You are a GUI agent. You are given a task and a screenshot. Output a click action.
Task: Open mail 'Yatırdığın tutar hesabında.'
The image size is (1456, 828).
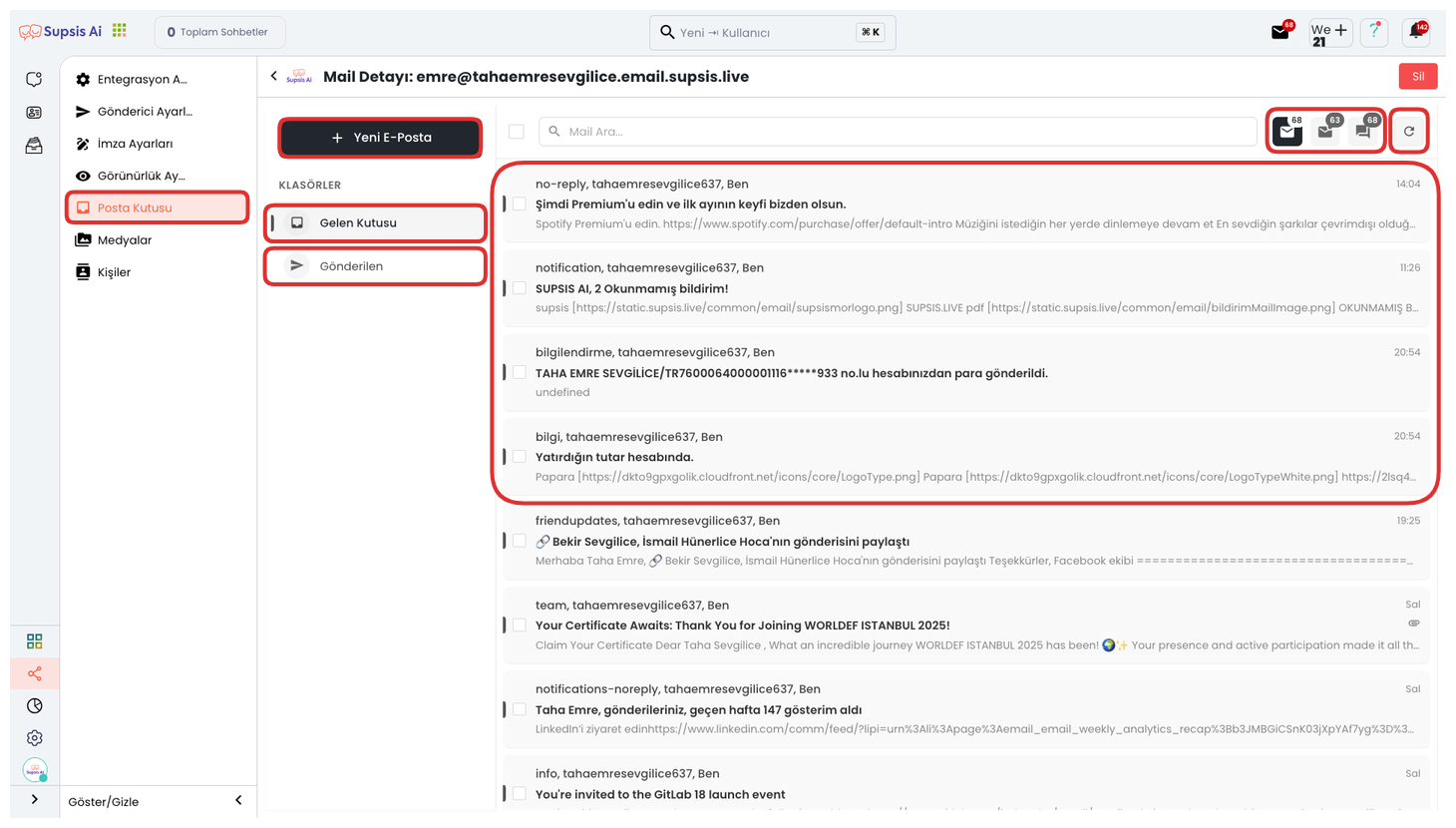pyautogui.click(x=965, y=457)
